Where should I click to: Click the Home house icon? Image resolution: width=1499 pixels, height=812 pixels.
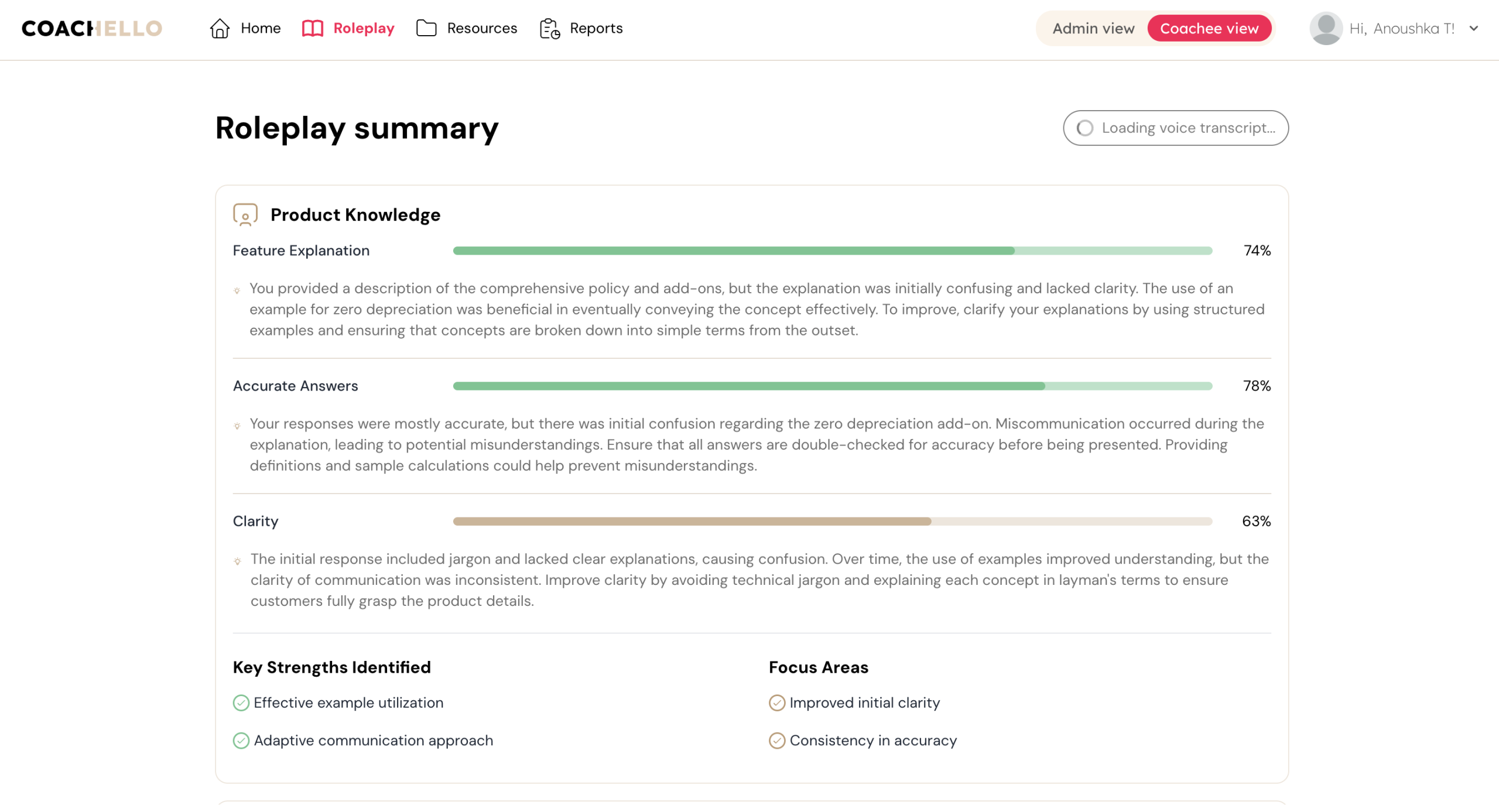pos(220,28)
